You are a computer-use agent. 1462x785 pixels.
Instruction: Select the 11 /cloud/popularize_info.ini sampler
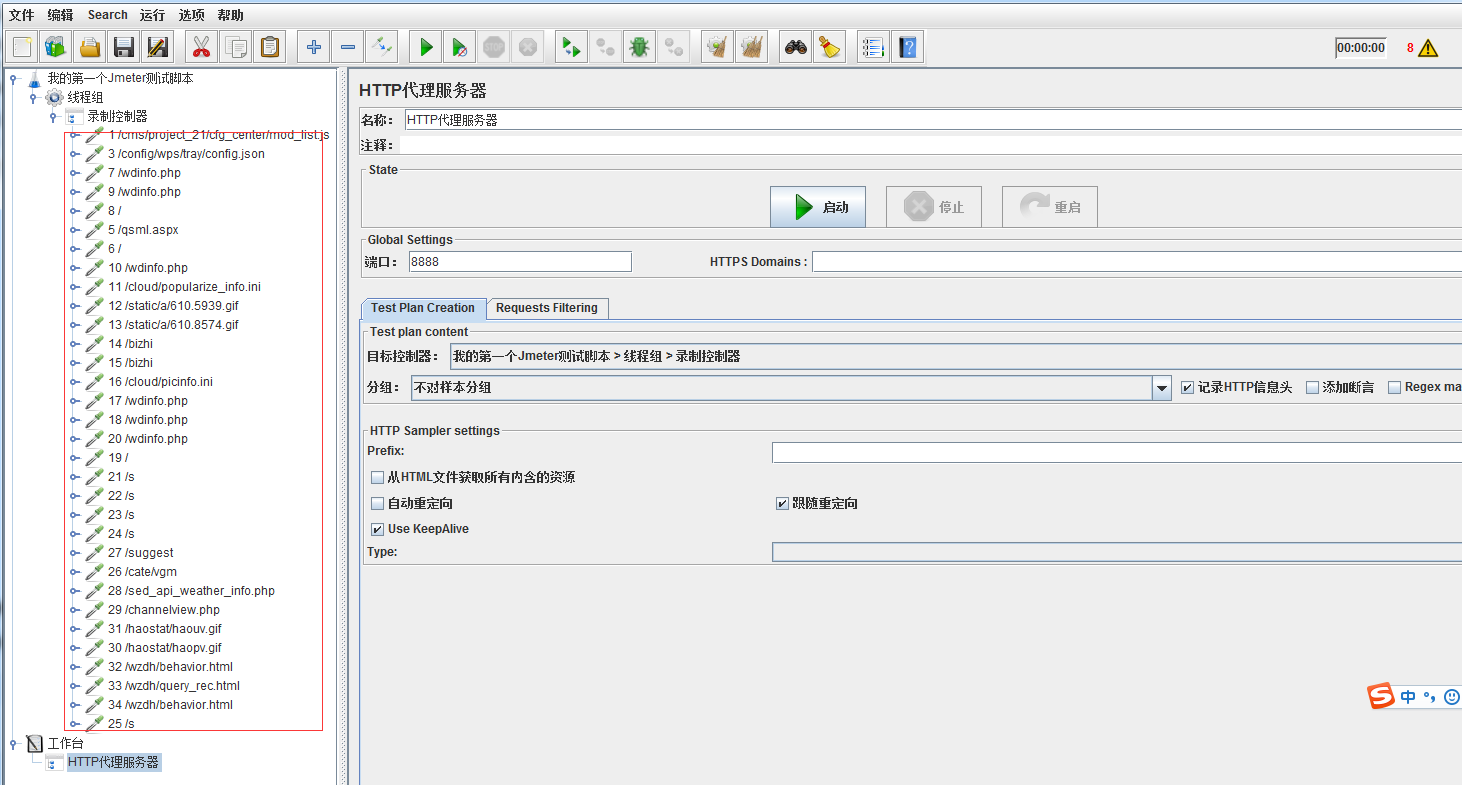pos(184,287)
